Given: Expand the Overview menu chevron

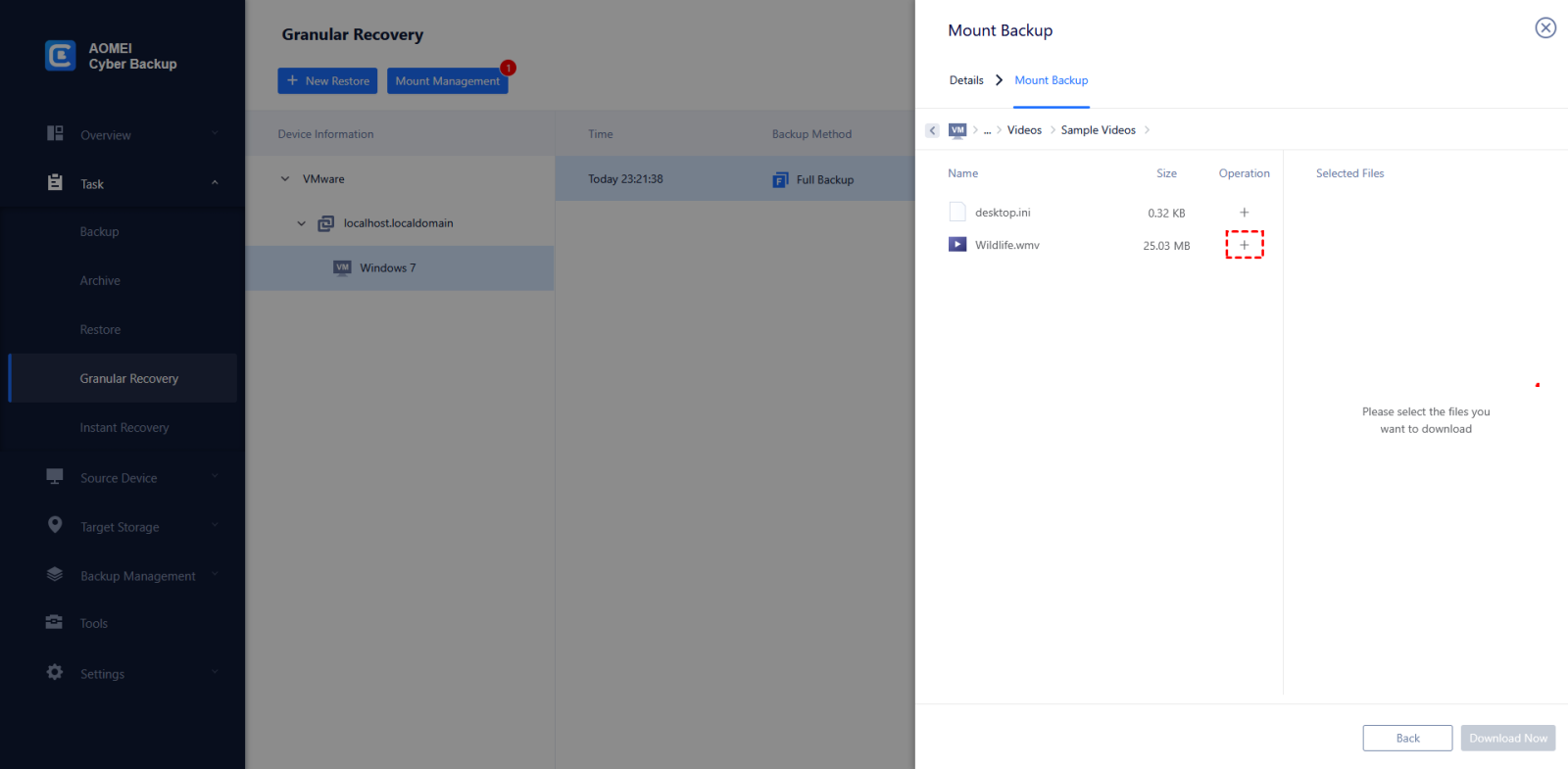Looking at the screenshot, I should tap(215, 133).
